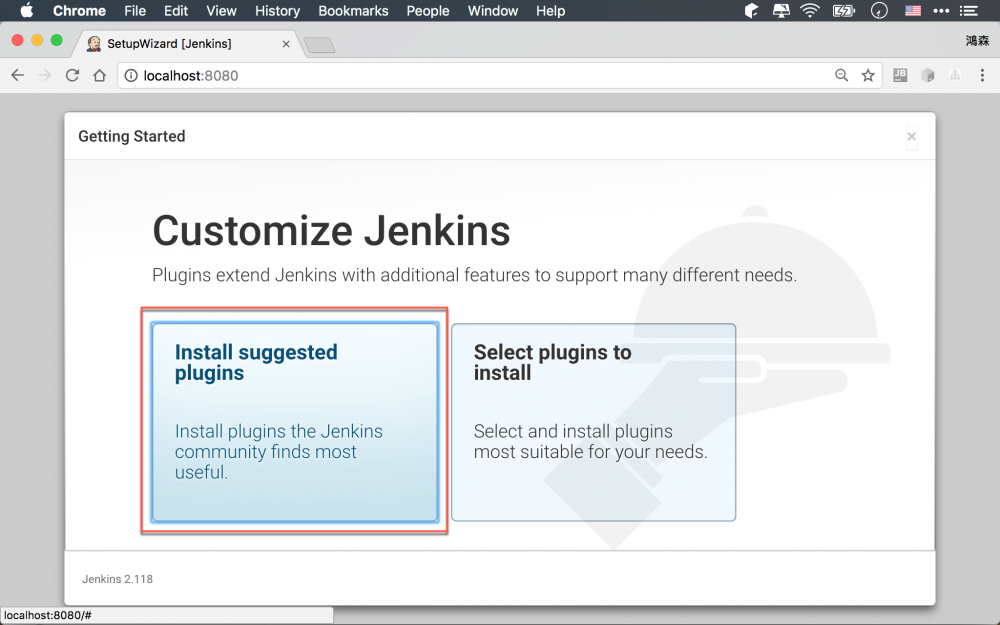The image size is (1000, 625).
Task: Open the US flag input source menu
Action: [913, 11]
